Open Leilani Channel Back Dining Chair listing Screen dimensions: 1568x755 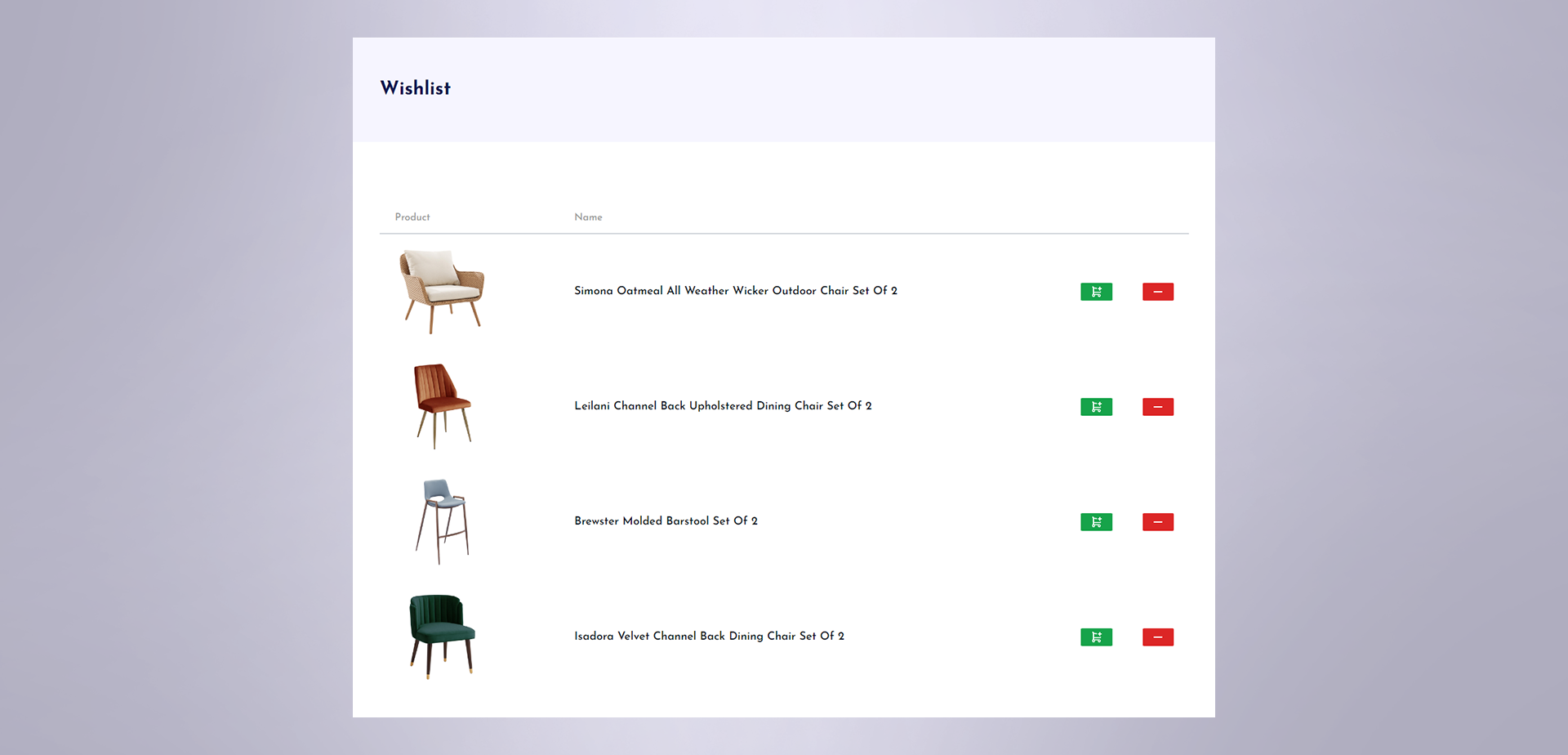coord(723,406)
